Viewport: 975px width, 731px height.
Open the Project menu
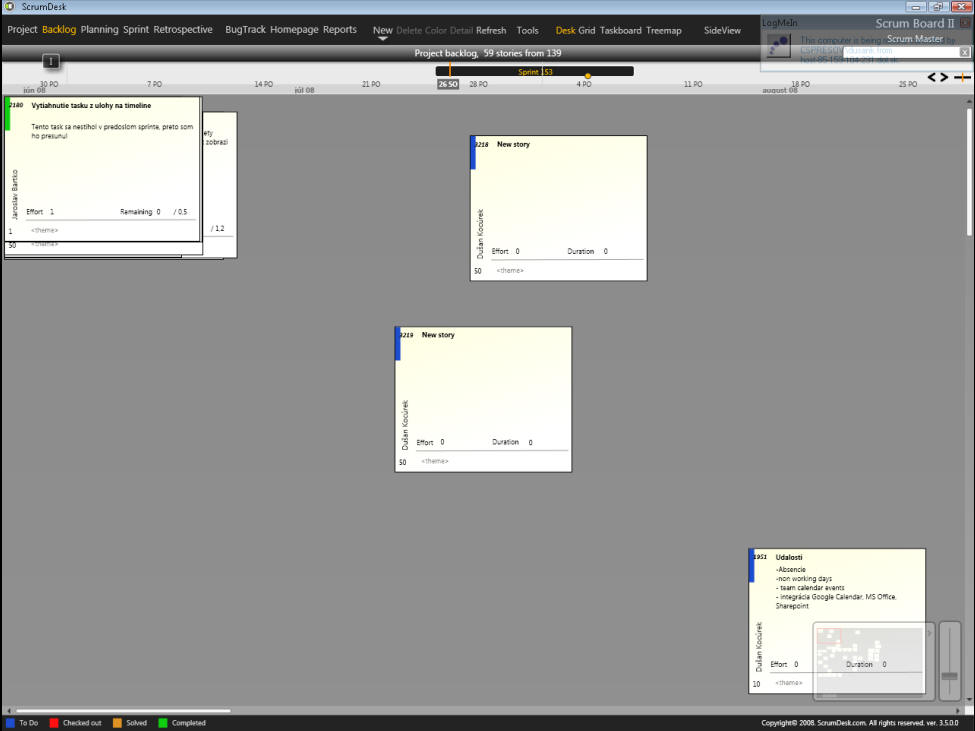pyautogui.click(x=22, y=30)
